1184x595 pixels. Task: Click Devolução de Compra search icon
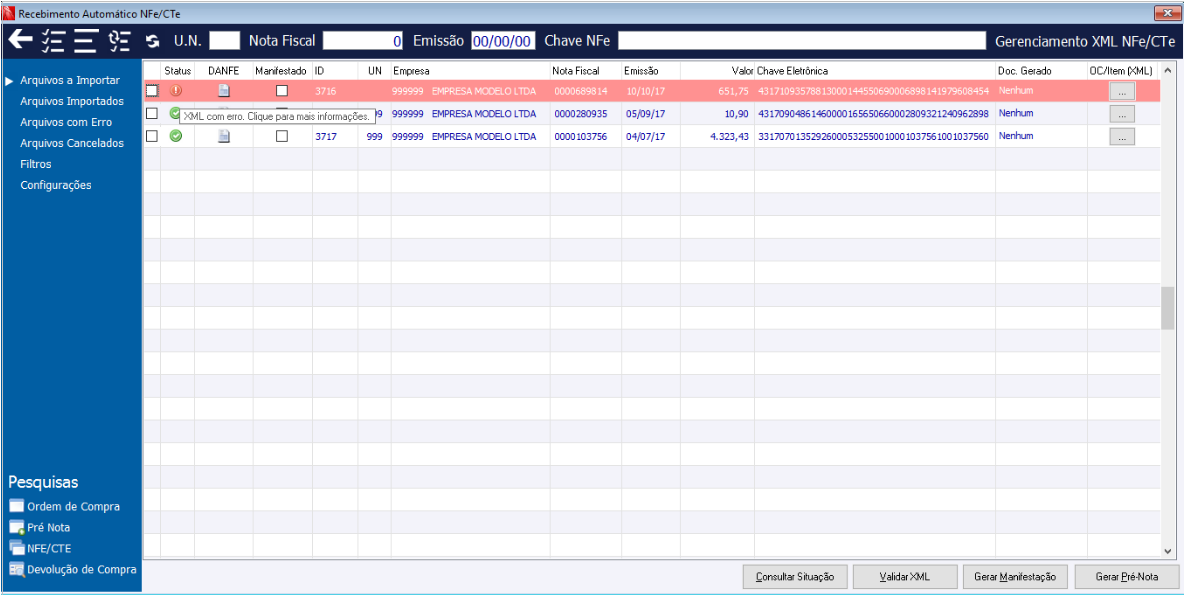pos(17,569)
